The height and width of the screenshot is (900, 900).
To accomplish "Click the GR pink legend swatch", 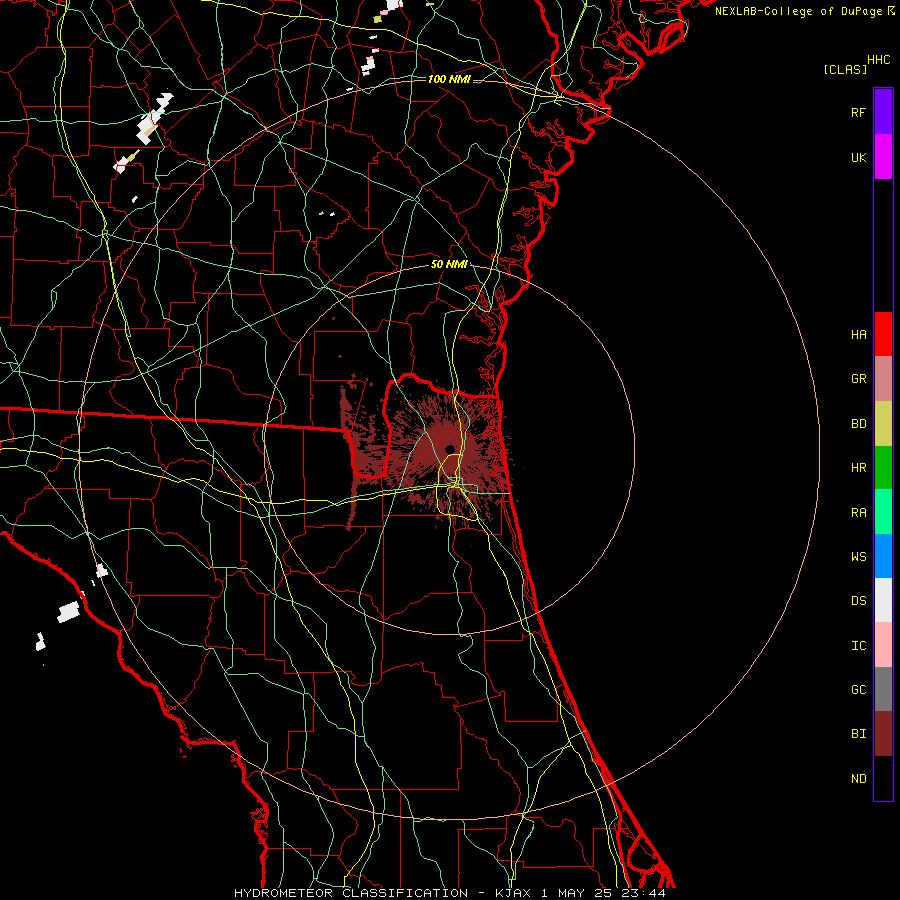I will click(883, 378).
